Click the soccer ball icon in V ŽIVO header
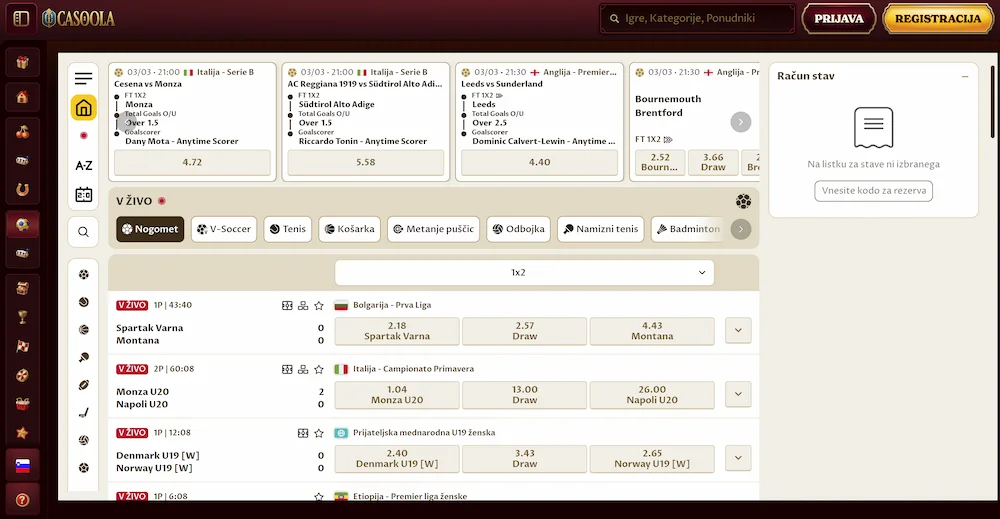This screenshot has width=1000, height=519. point(743,201)
